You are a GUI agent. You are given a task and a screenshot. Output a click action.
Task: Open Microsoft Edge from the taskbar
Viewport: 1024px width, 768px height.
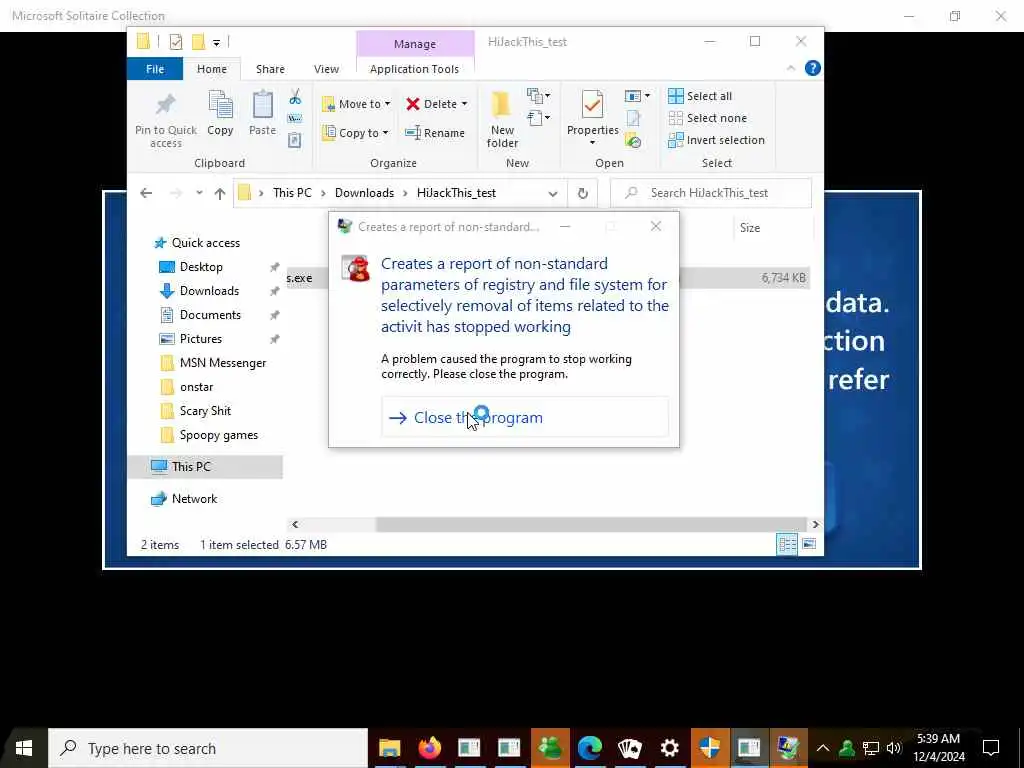(590, 748)
